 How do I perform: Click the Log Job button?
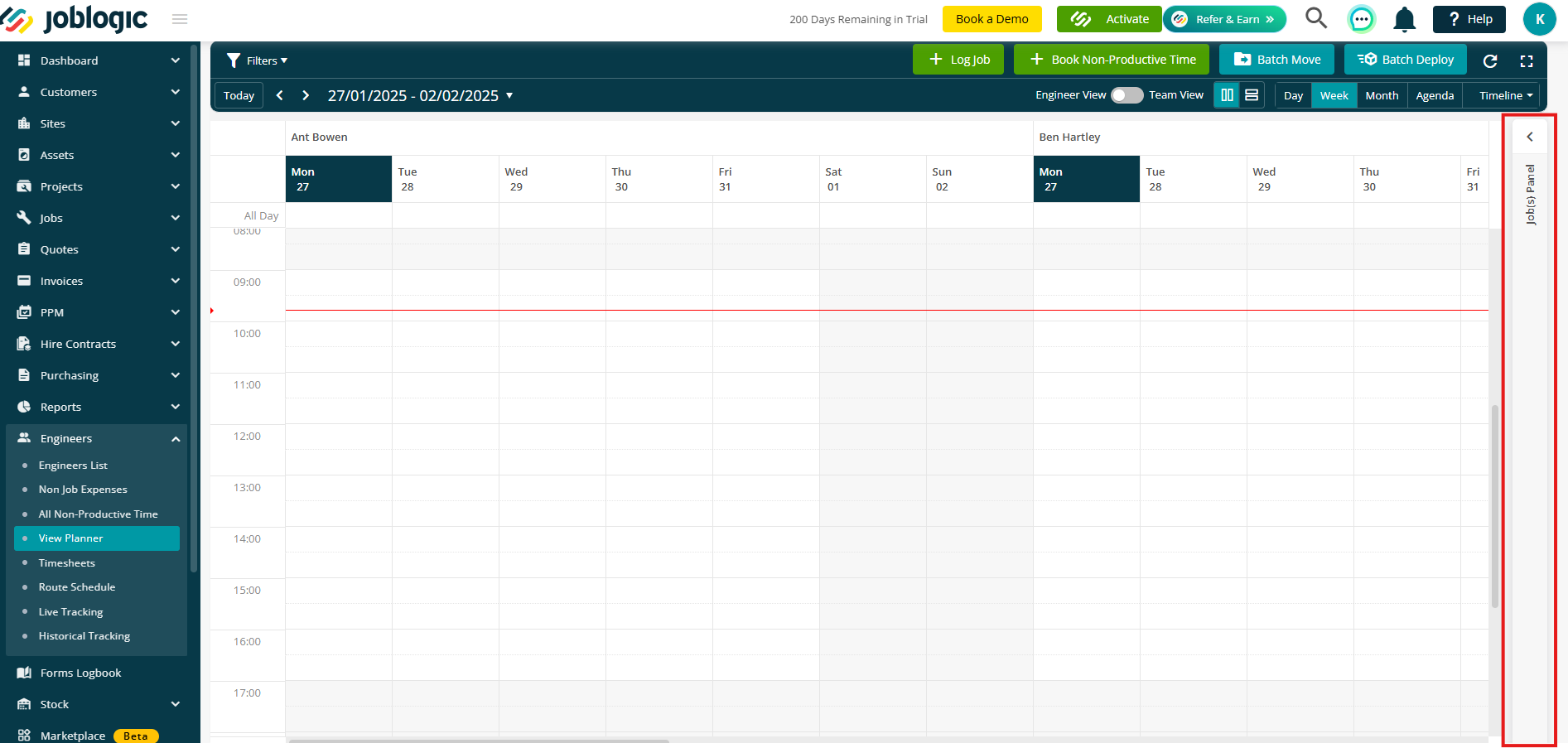click(x=958, y=60)
